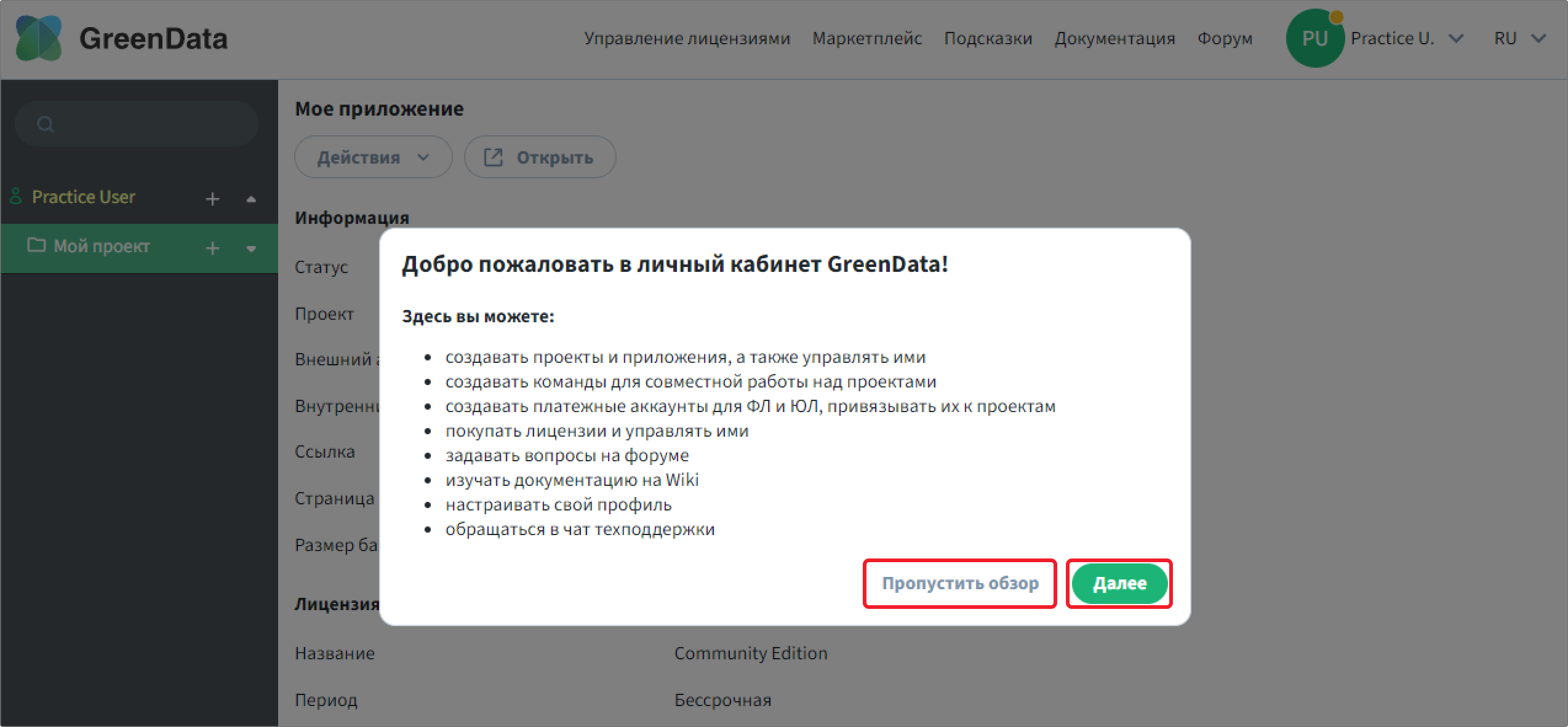
Task: Click the bullet 'покупать лицензии и управлять ими'
Action: pos(597,430)
